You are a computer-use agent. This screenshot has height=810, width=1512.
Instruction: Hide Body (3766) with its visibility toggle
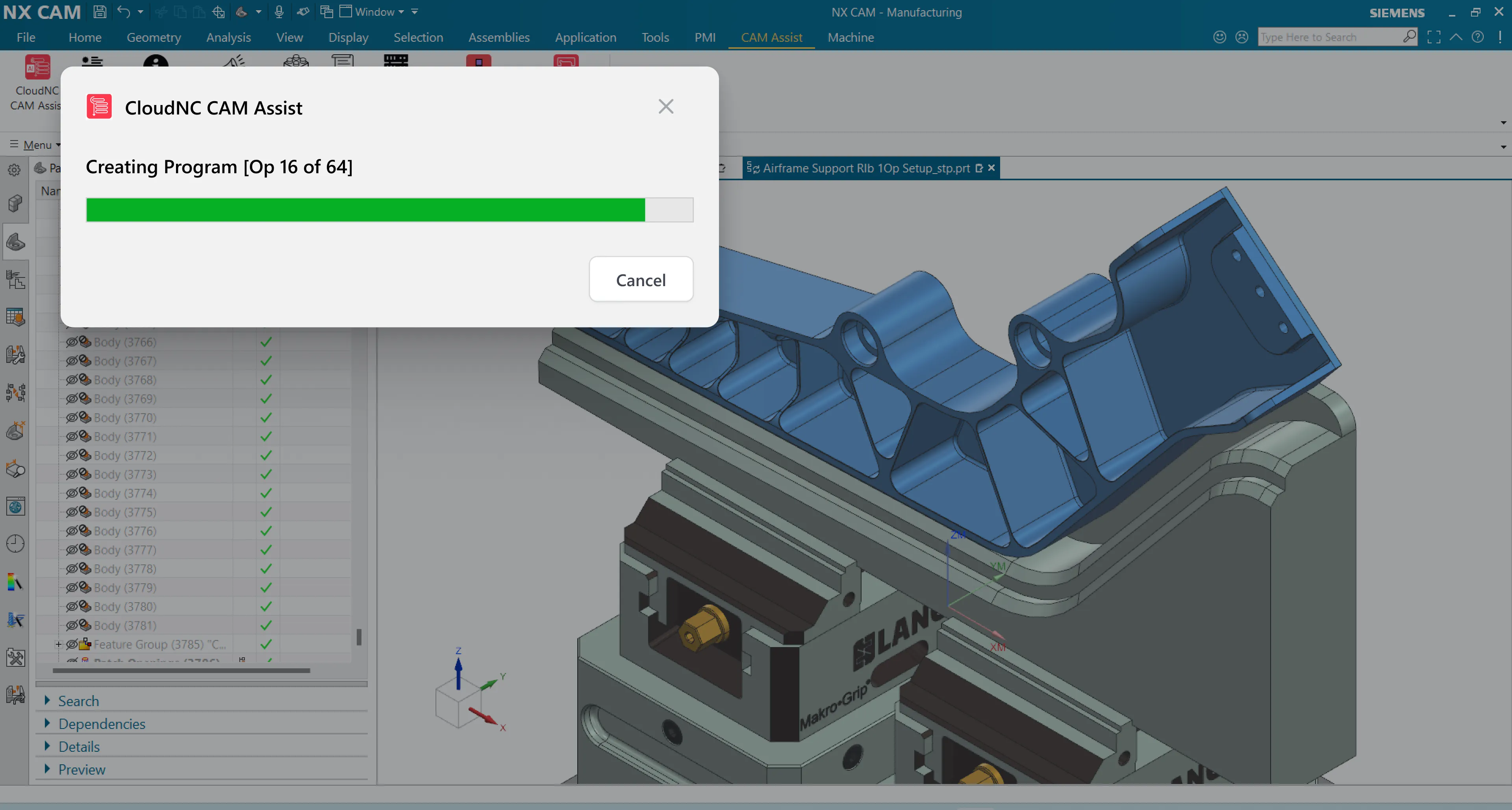tap(72, 342)
